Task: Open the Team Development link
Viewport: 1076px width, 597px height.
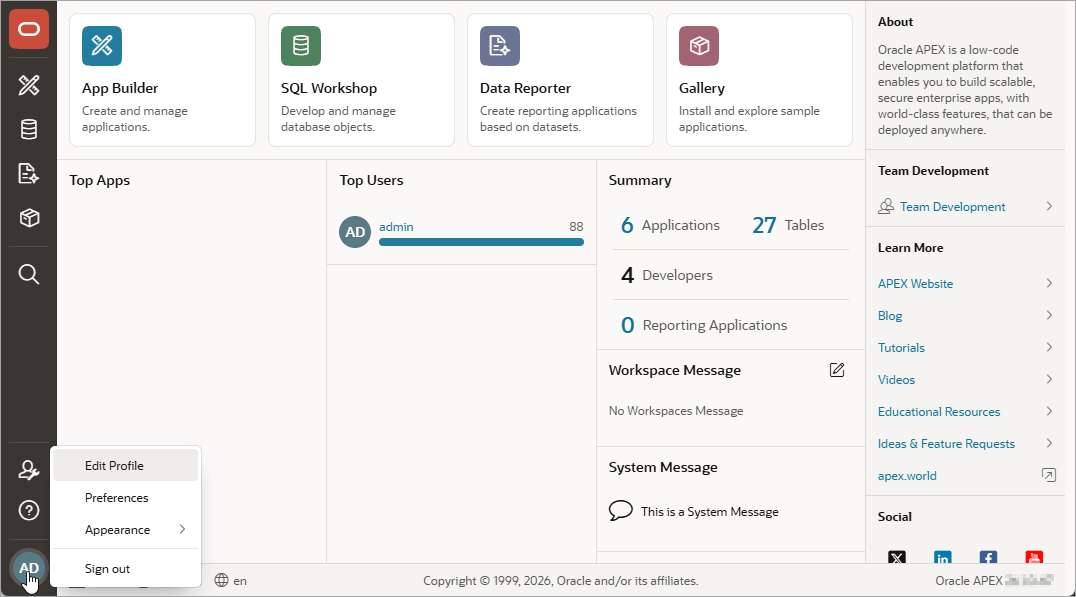Action: 952,207
